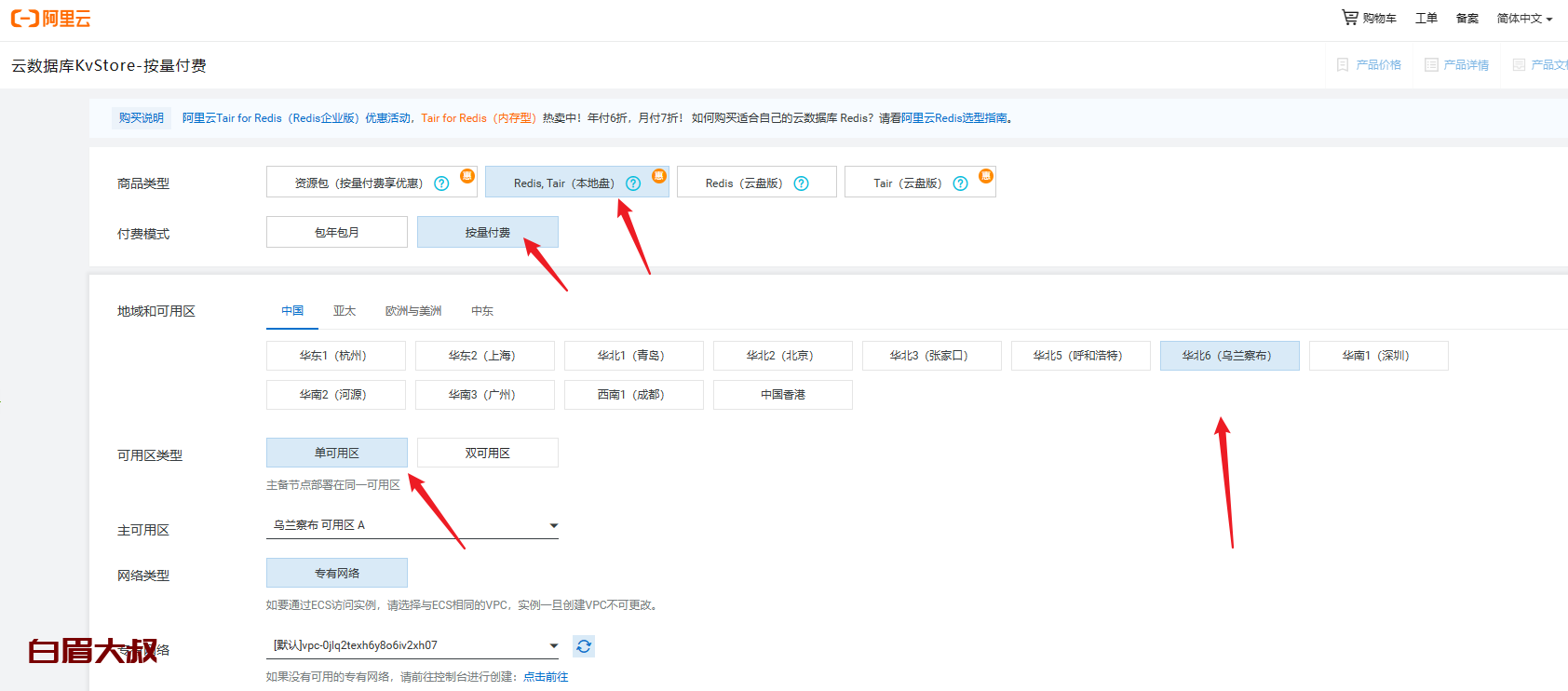
Task: Click the 购买说明 label tag
Action: point(142,118)
